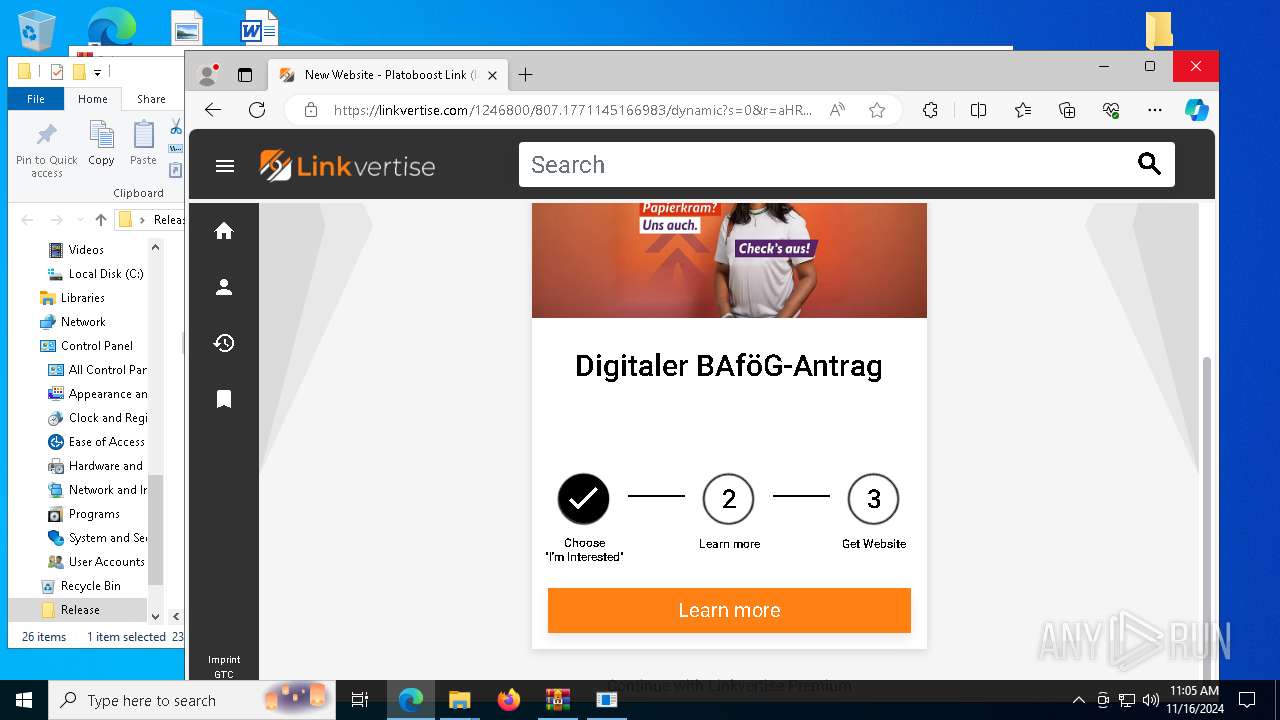Click the Edge address bar URL
Image resolution: width=1280 pixels, height=720 pixels.
click(x=573, y=110)
